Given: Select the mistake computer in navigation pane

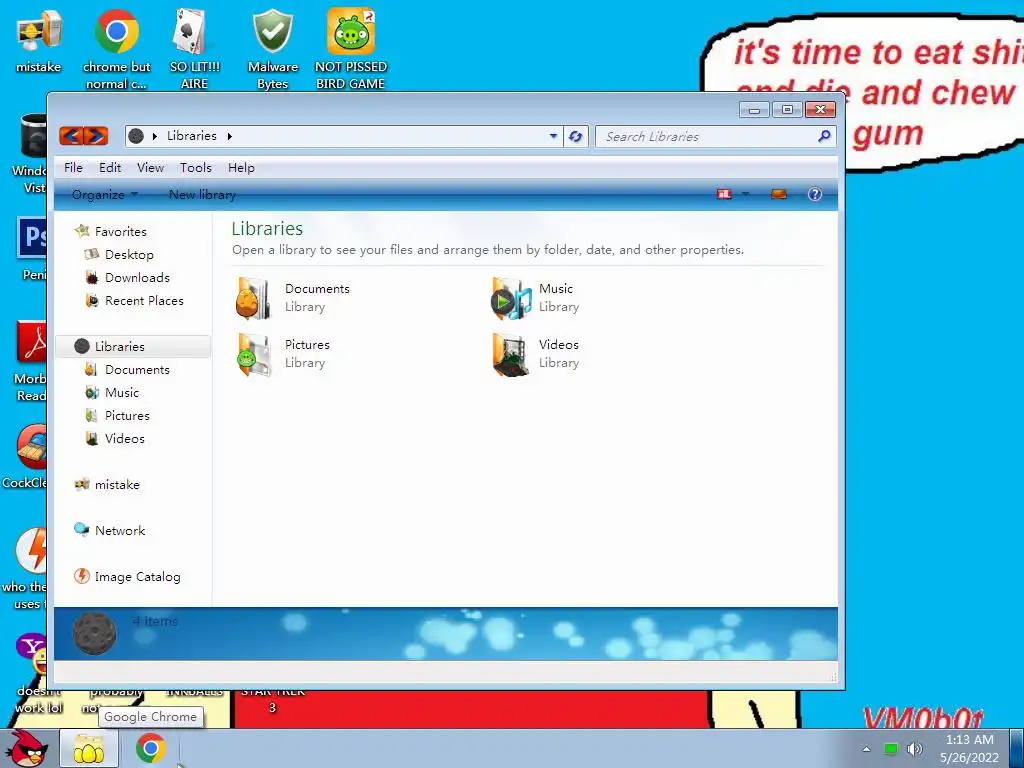Looking at the screenshot, I should click(x=107, y=485).
